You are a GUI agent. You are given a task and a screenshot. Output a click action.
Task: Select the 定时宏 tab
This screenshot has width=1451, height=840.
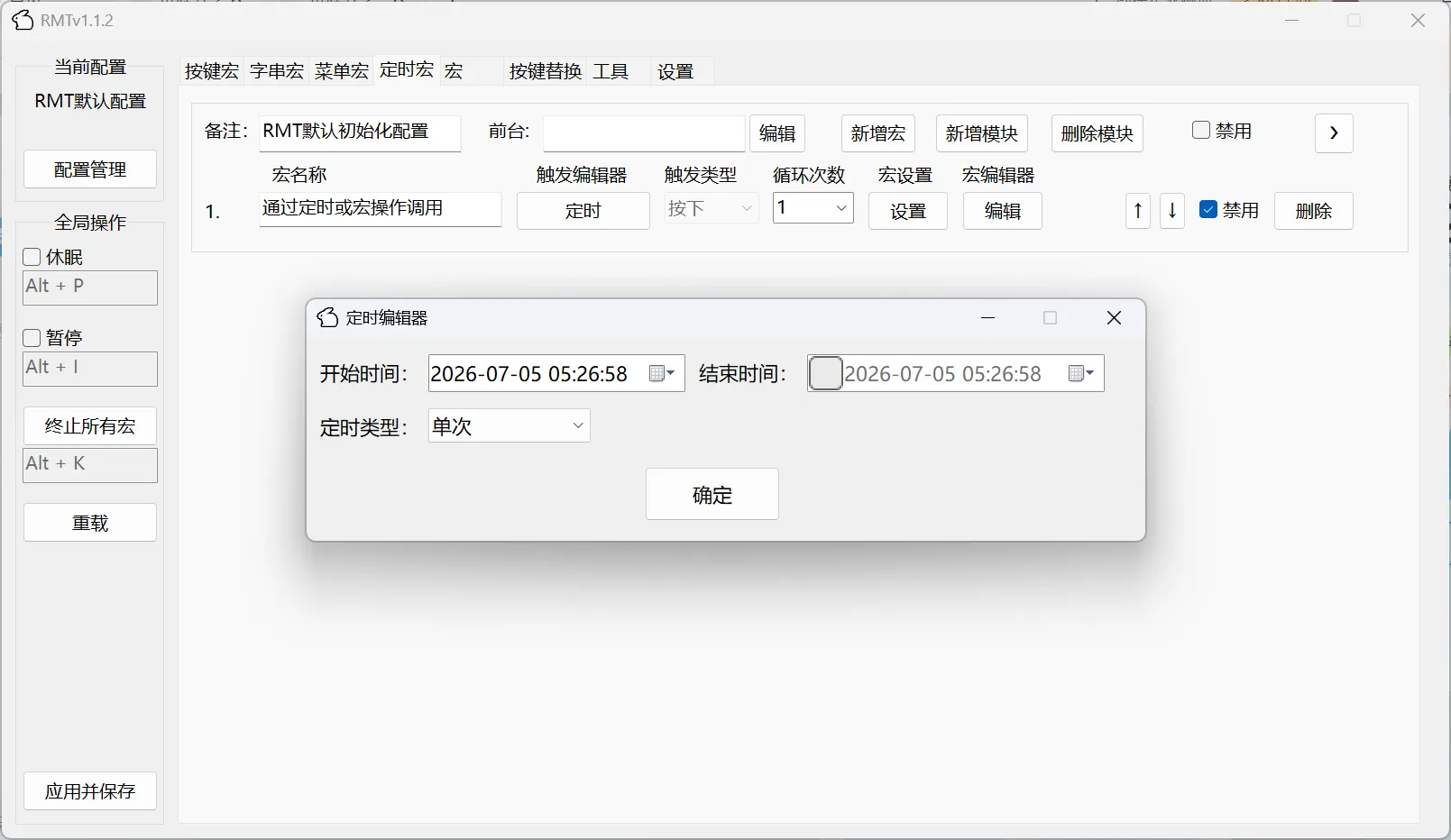tap(407, 69)
